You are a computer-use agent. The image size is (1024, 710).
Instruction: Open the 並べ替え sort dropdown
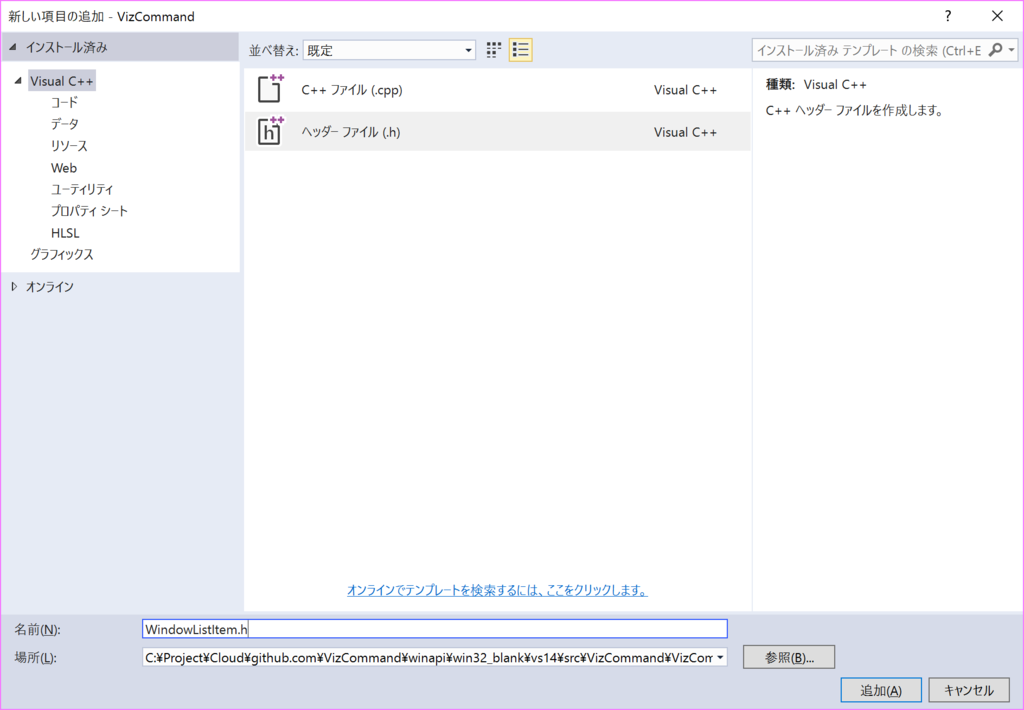(x=389, y=50)
